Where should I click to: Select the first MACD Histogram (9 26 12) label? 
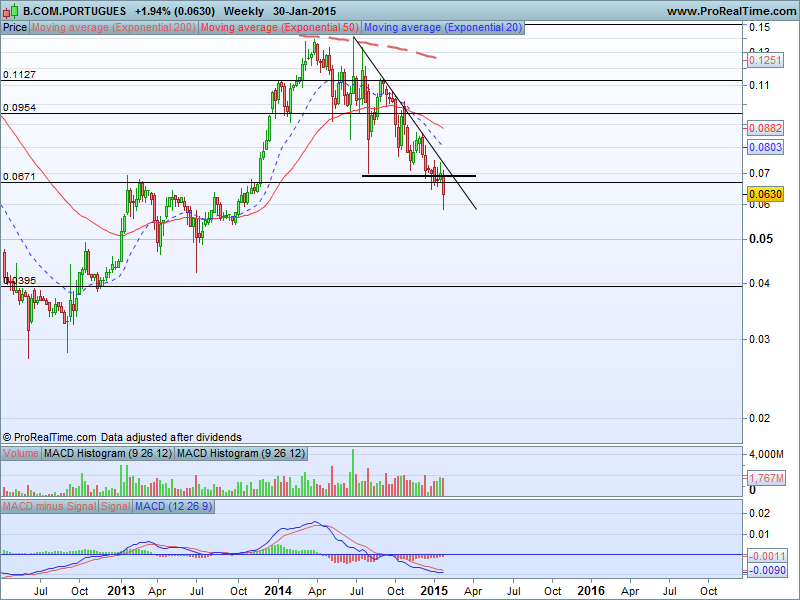pos(108,453)
